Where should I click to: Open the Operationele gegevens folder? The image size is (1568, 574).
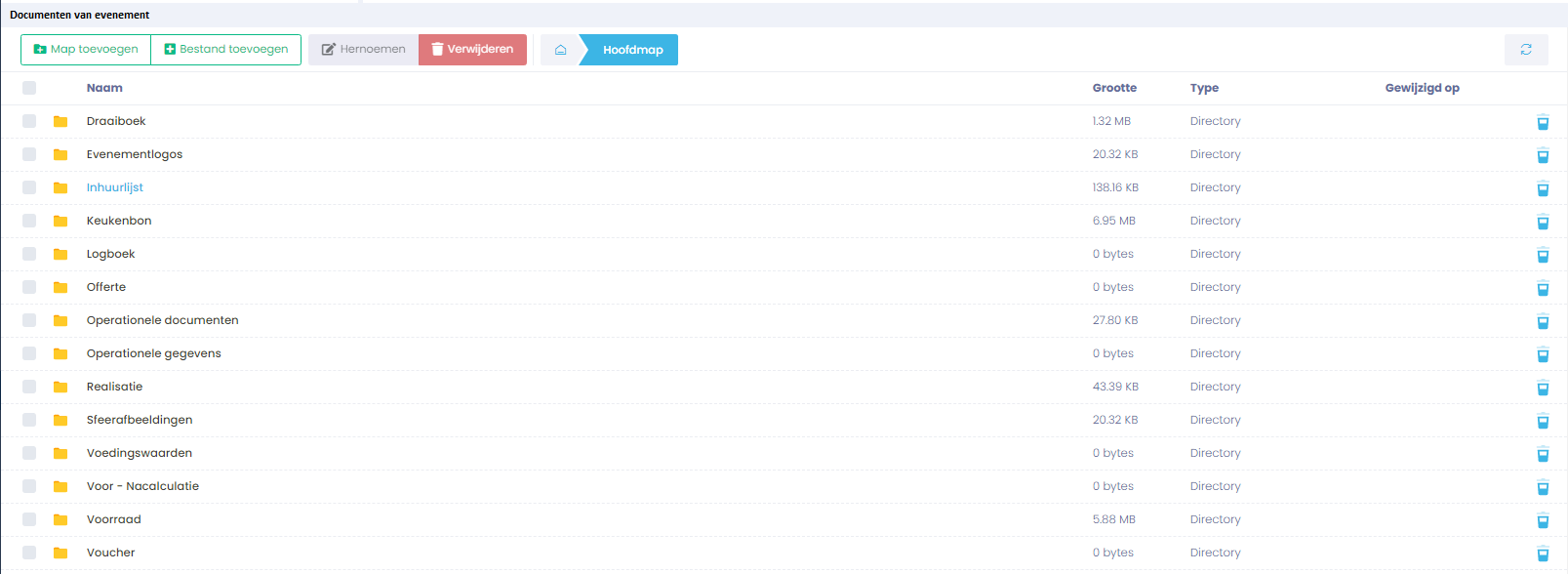[154, 353]
